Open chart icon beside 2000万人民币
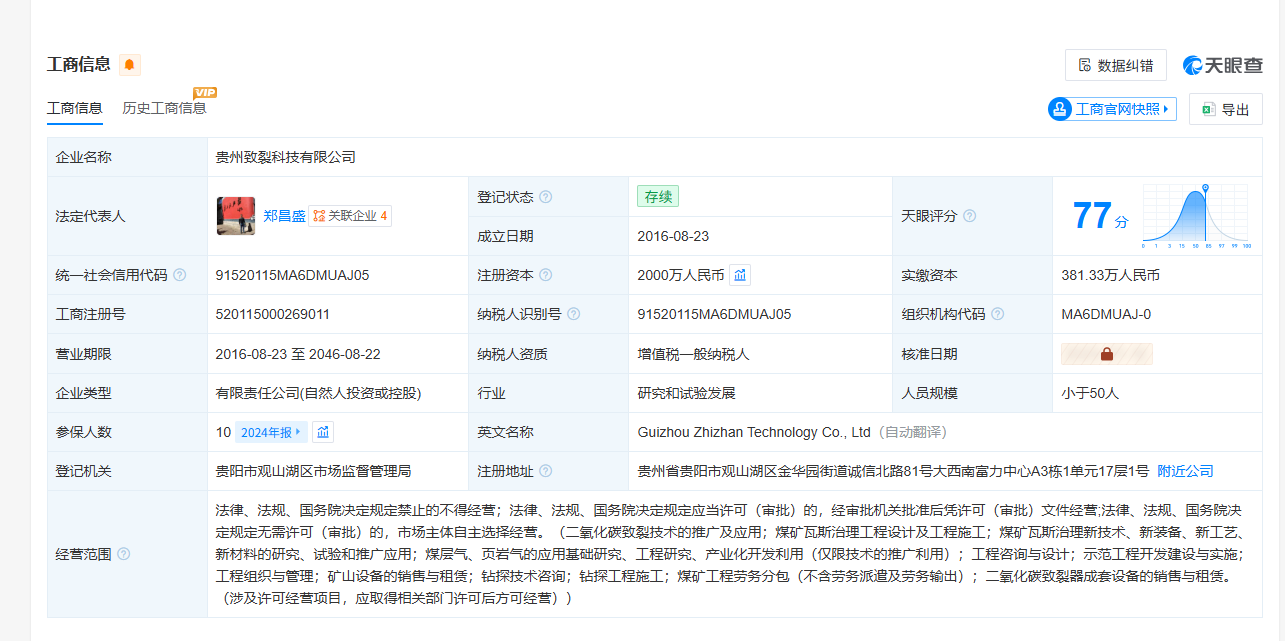This screenshot has height=641, width=1285. (x=740, y=275)
